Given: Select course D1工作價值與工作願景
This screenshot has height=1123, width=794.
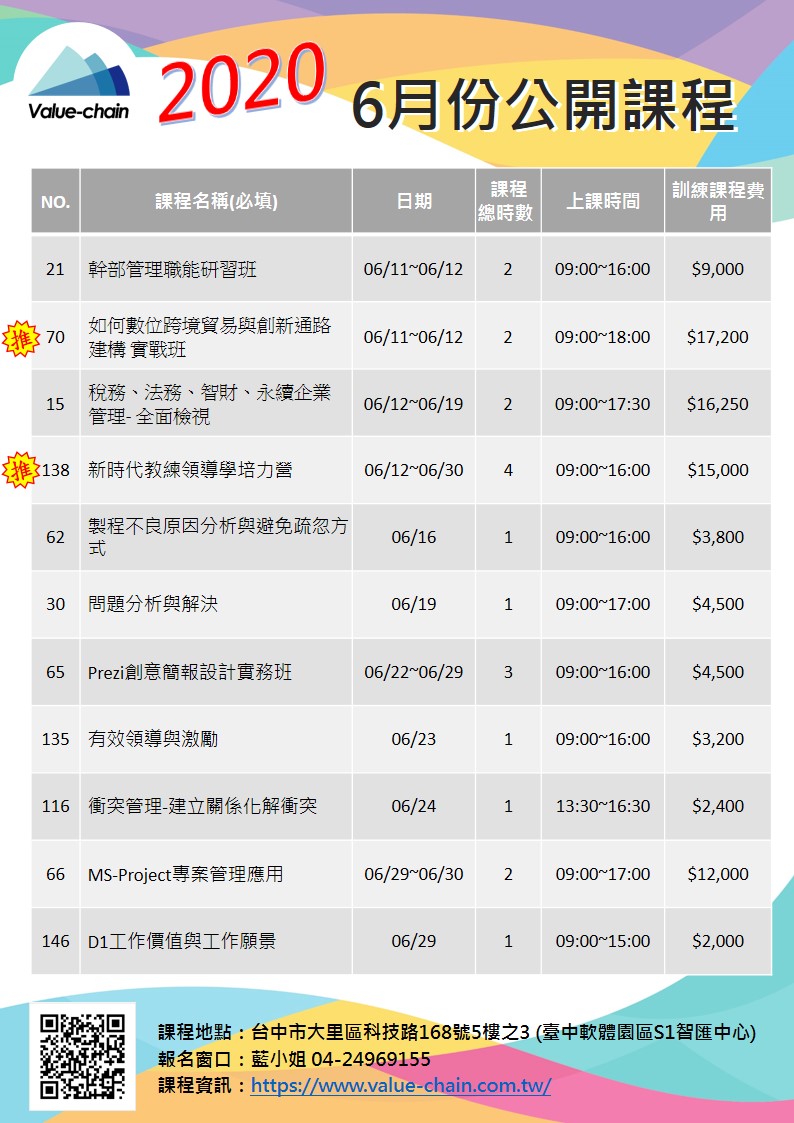Looking at the screenshot, I should click(181, 940).
